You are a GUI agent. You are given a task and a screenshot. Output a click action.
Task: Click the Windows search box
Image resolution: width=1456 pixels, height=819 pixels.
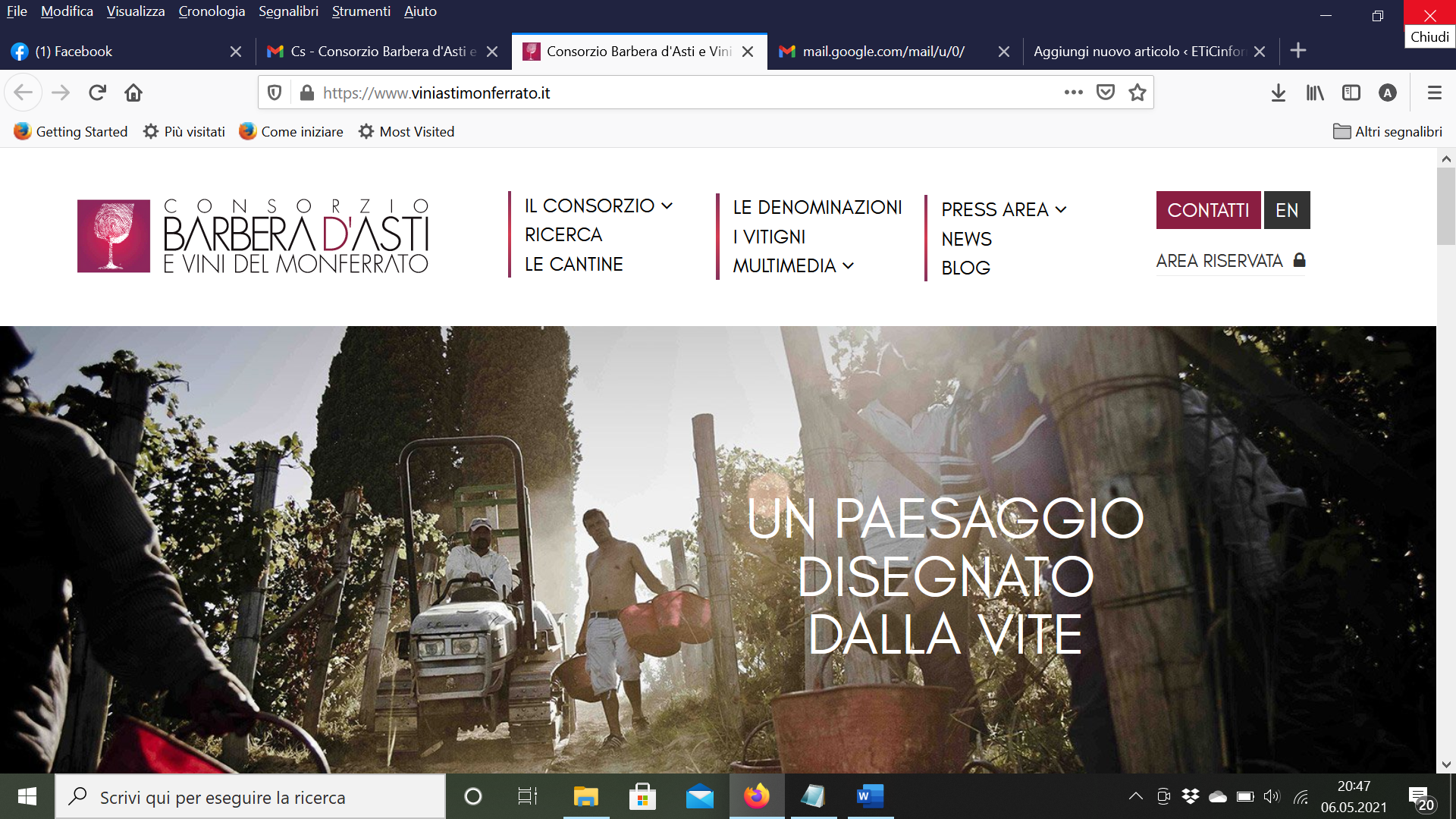click(x=250, y=796)
